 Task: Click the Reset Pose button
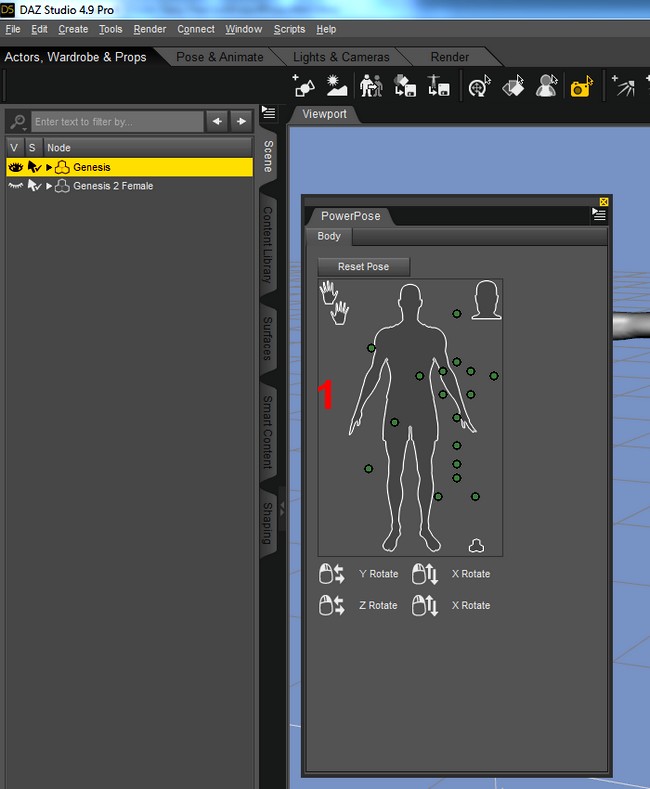tap(364, 267)
